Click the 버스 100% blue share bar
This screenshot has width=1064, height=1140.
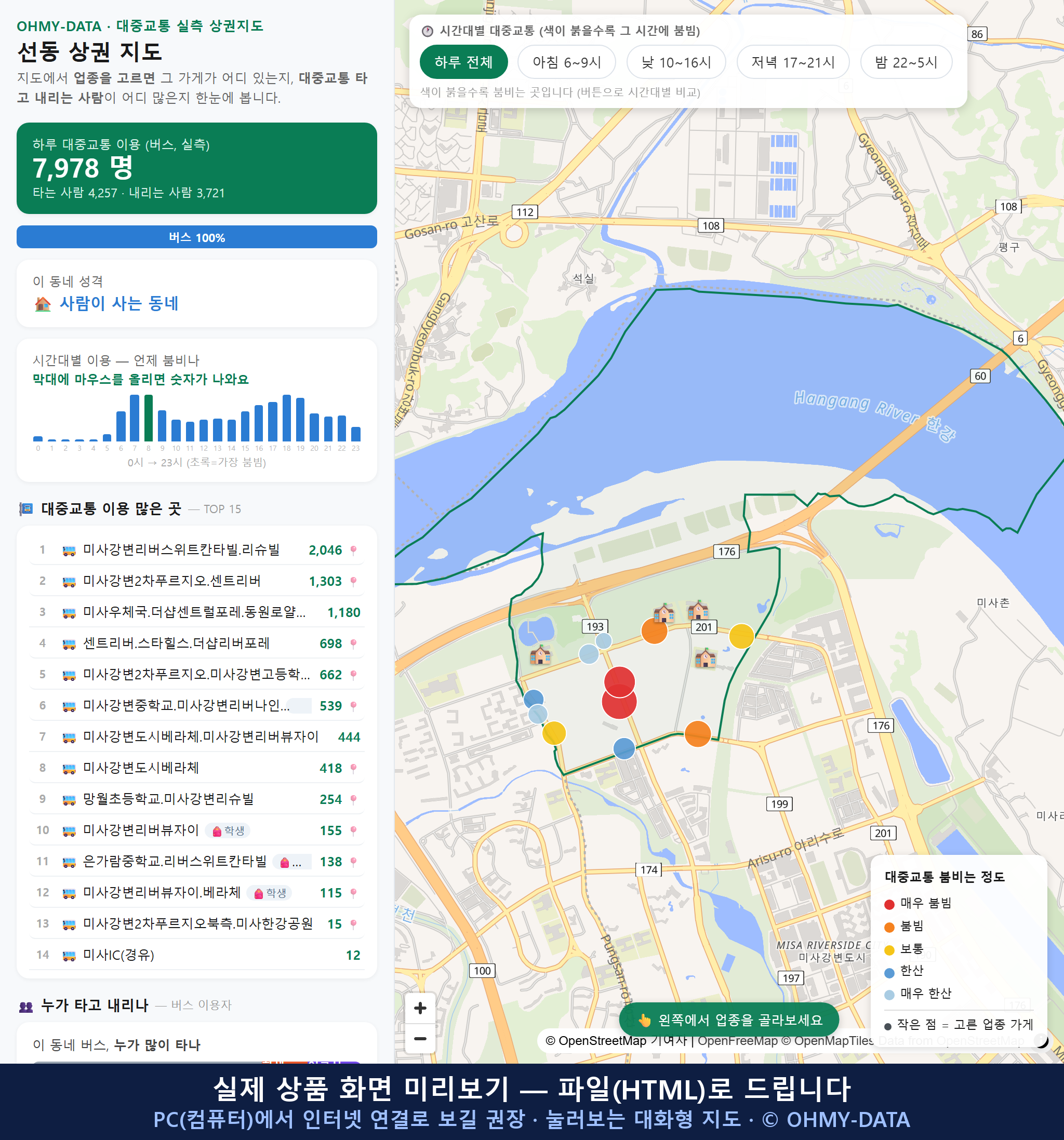pyautogui.click(x=197, y=237)
